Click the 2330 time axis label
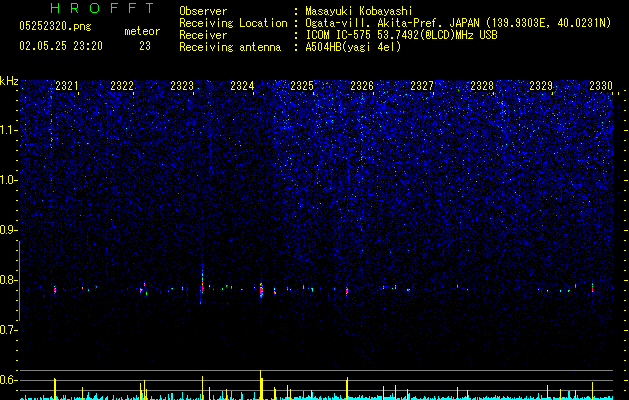The image size is (629, 400). tap(601, 86)
